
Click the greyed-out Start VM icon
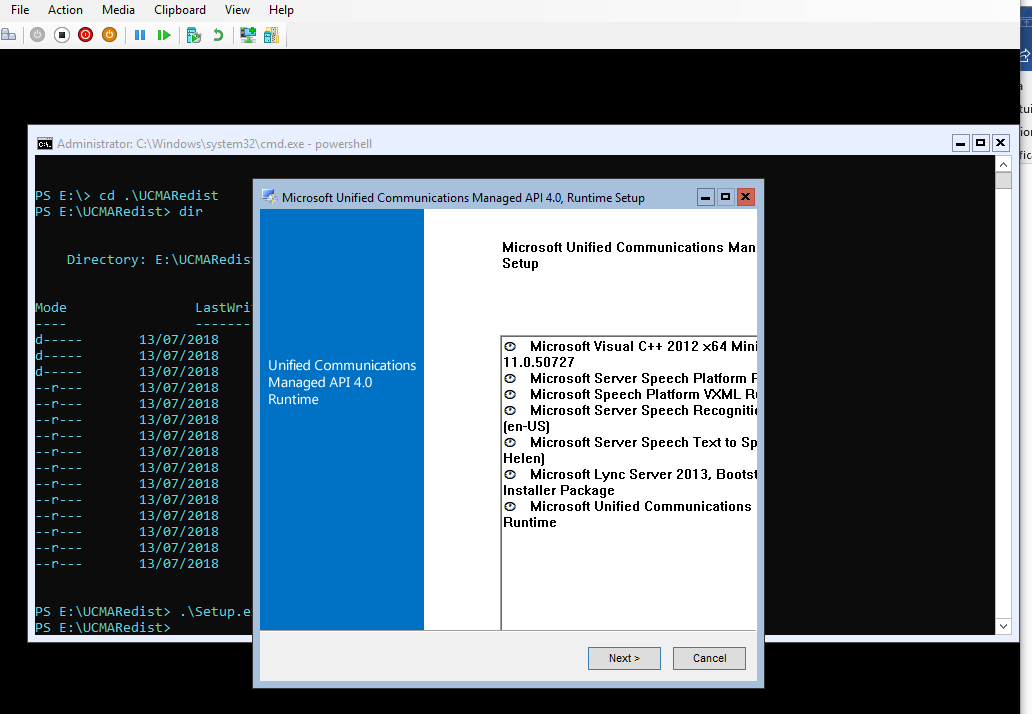click(x=38, y=35)
